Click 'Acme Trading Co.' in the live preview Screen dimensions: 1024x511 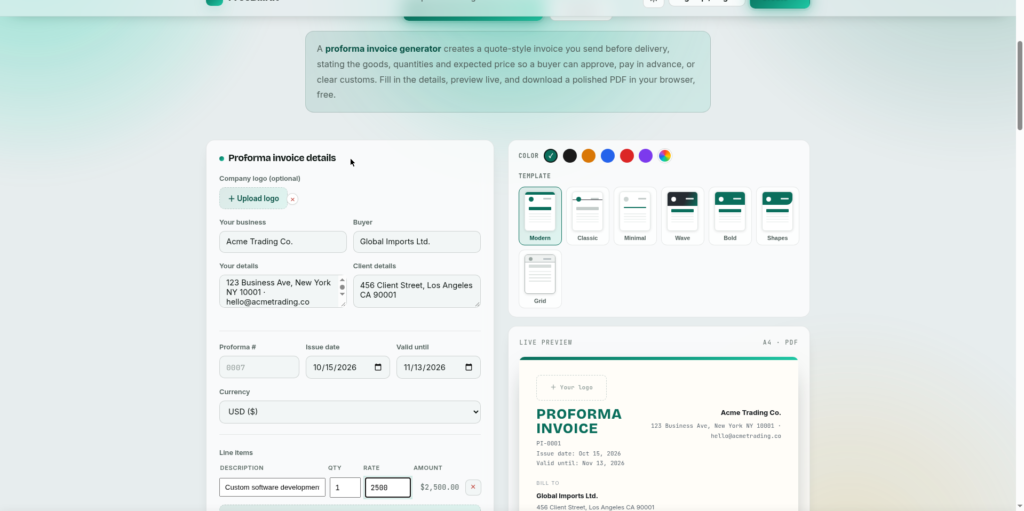(750, 413)
